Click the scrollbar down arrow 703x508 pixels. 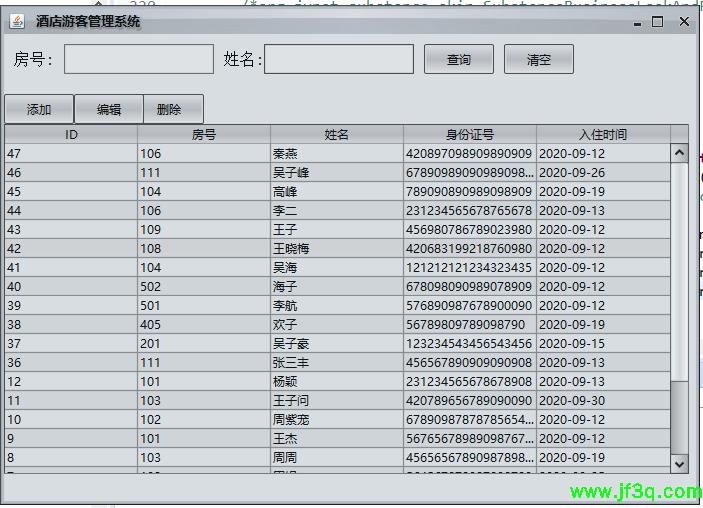click(x=679, y=463)
